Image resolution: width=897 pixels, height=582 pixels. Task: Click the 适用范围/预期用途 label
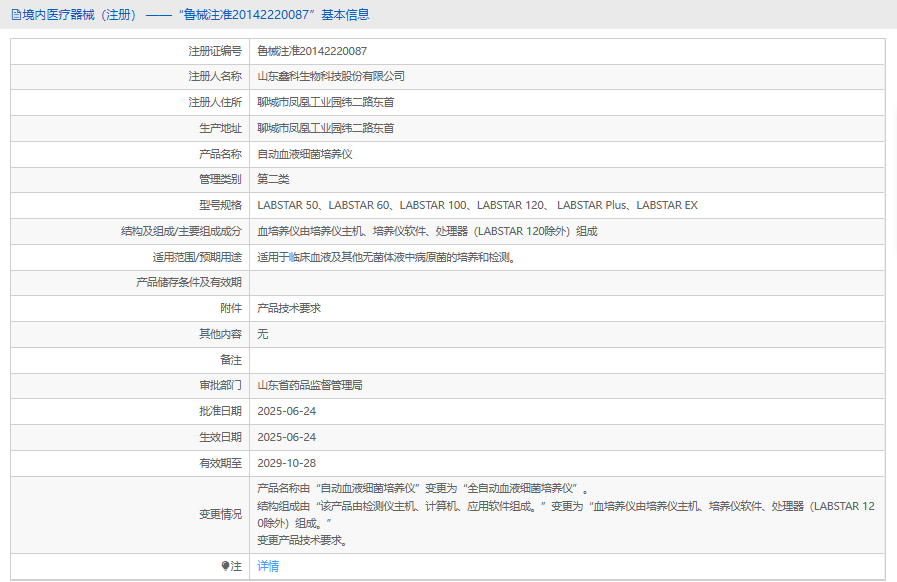(x=197, y=258)
